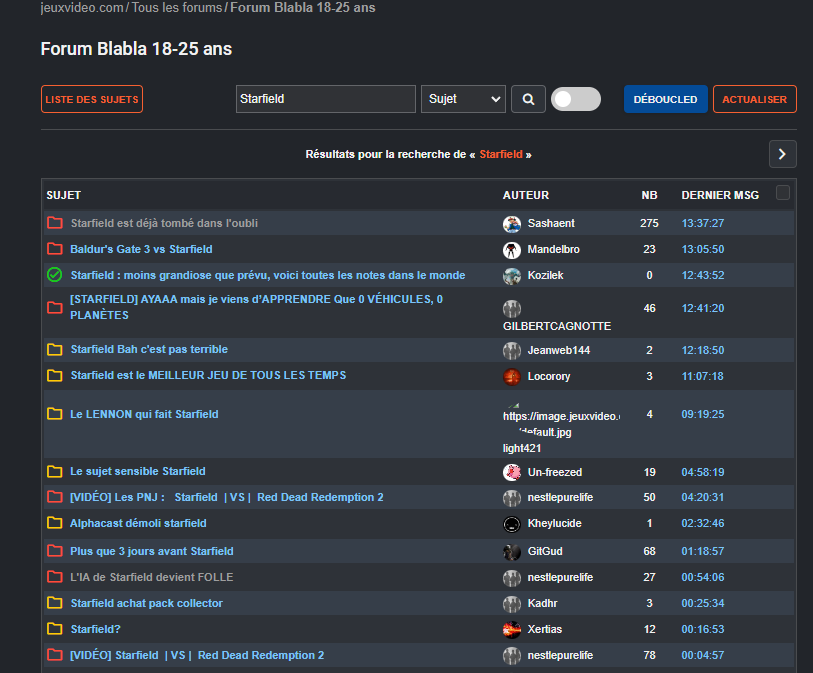Open Jeanweb144's profile avatar
The image size is (813, 673).
pyautogui.click(x=512, y=350)
